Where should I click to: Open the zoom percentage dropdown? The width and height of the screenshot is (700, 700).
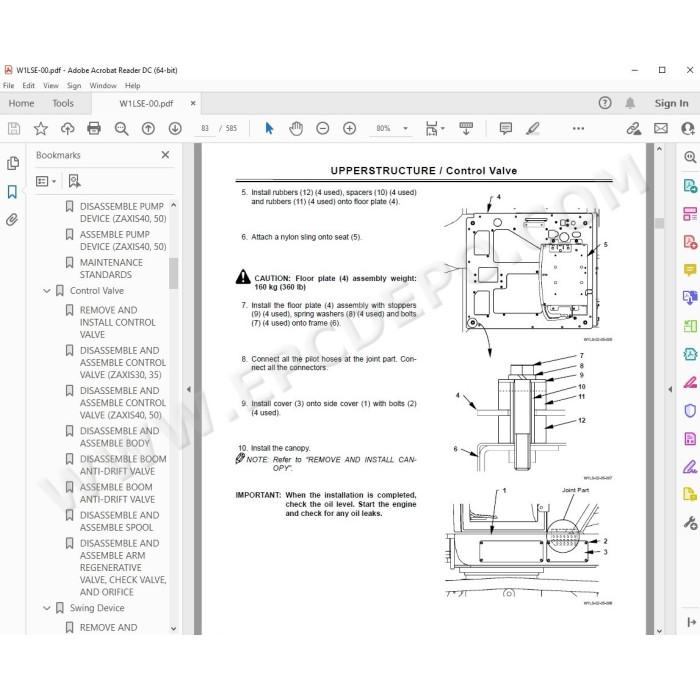pyautogui.click(x=405, y=129)
